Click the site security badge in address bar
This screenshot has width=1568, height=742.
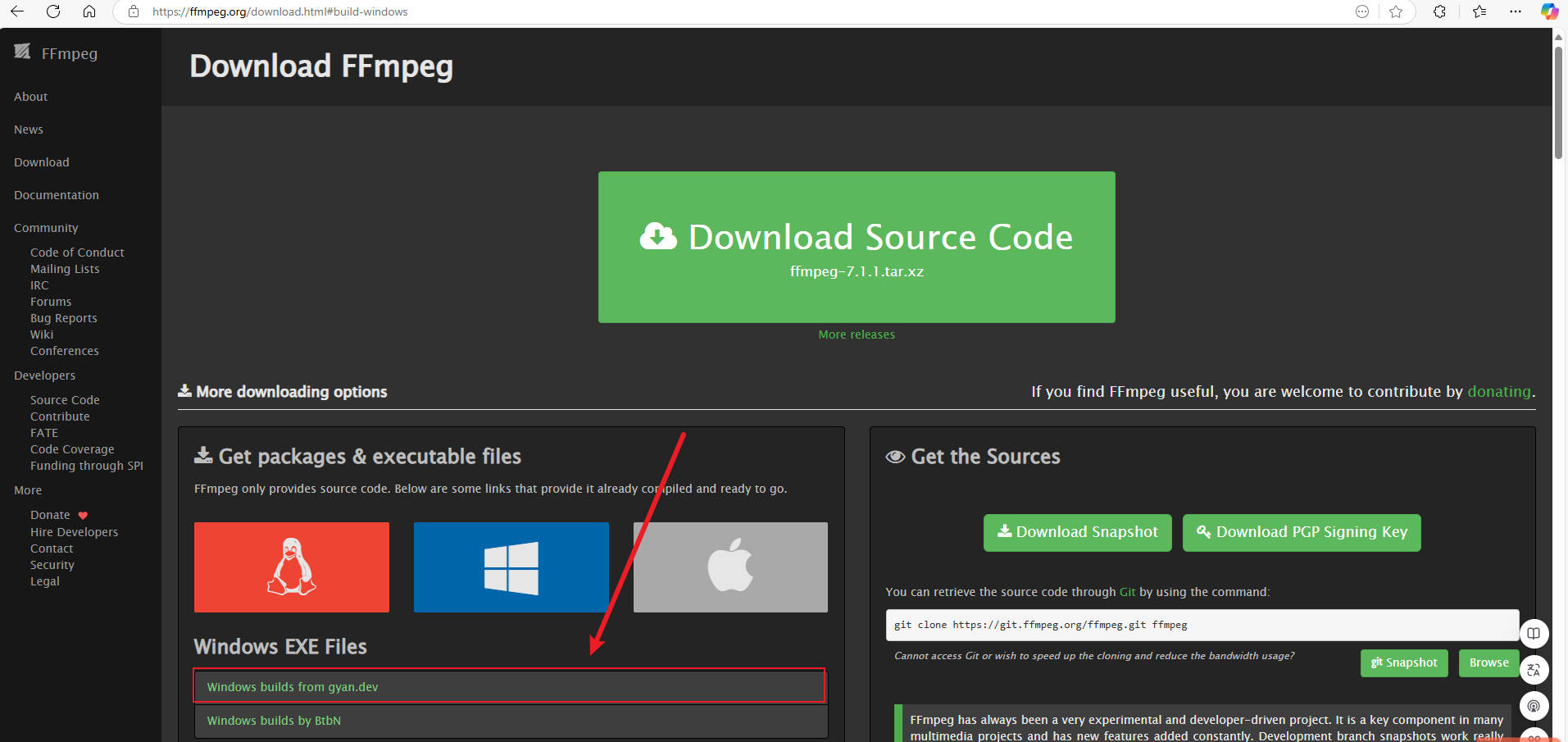(132, 11)
